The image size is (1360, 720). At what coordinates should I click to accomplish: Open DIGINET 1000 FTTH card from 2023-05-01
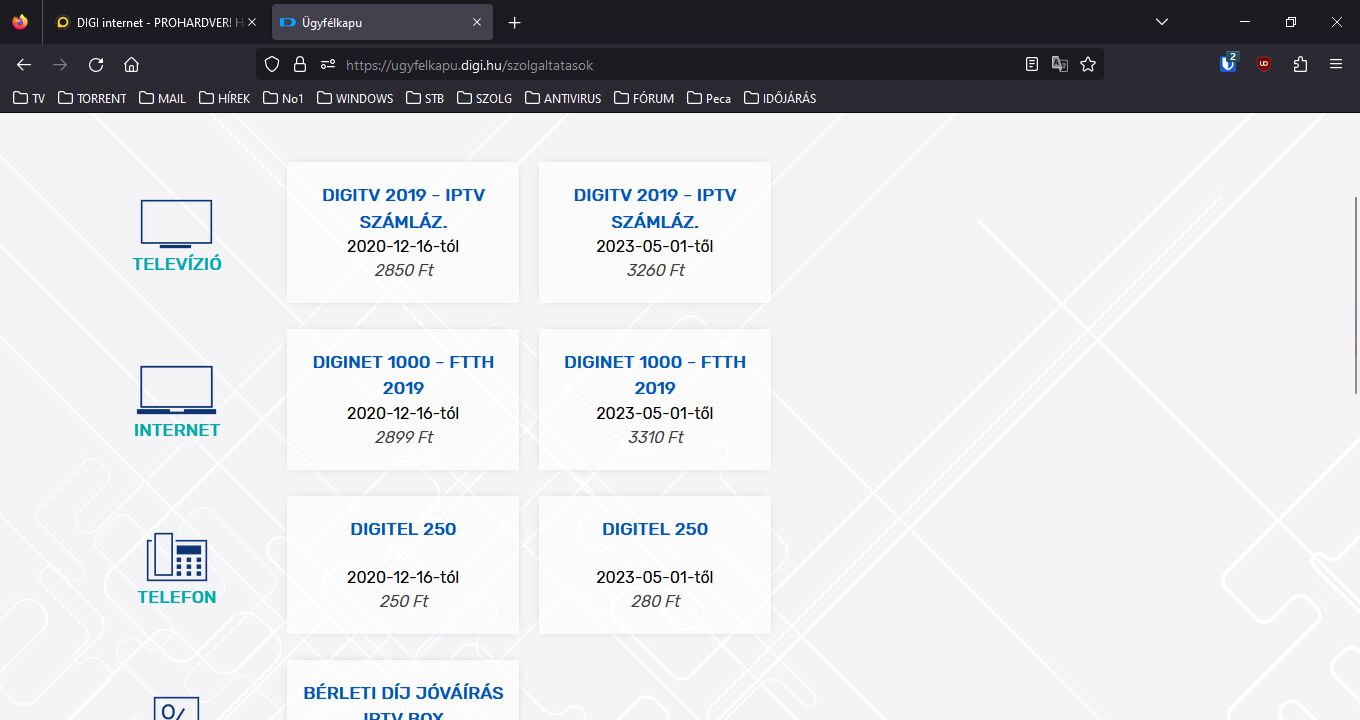click(x=655, y=399)
